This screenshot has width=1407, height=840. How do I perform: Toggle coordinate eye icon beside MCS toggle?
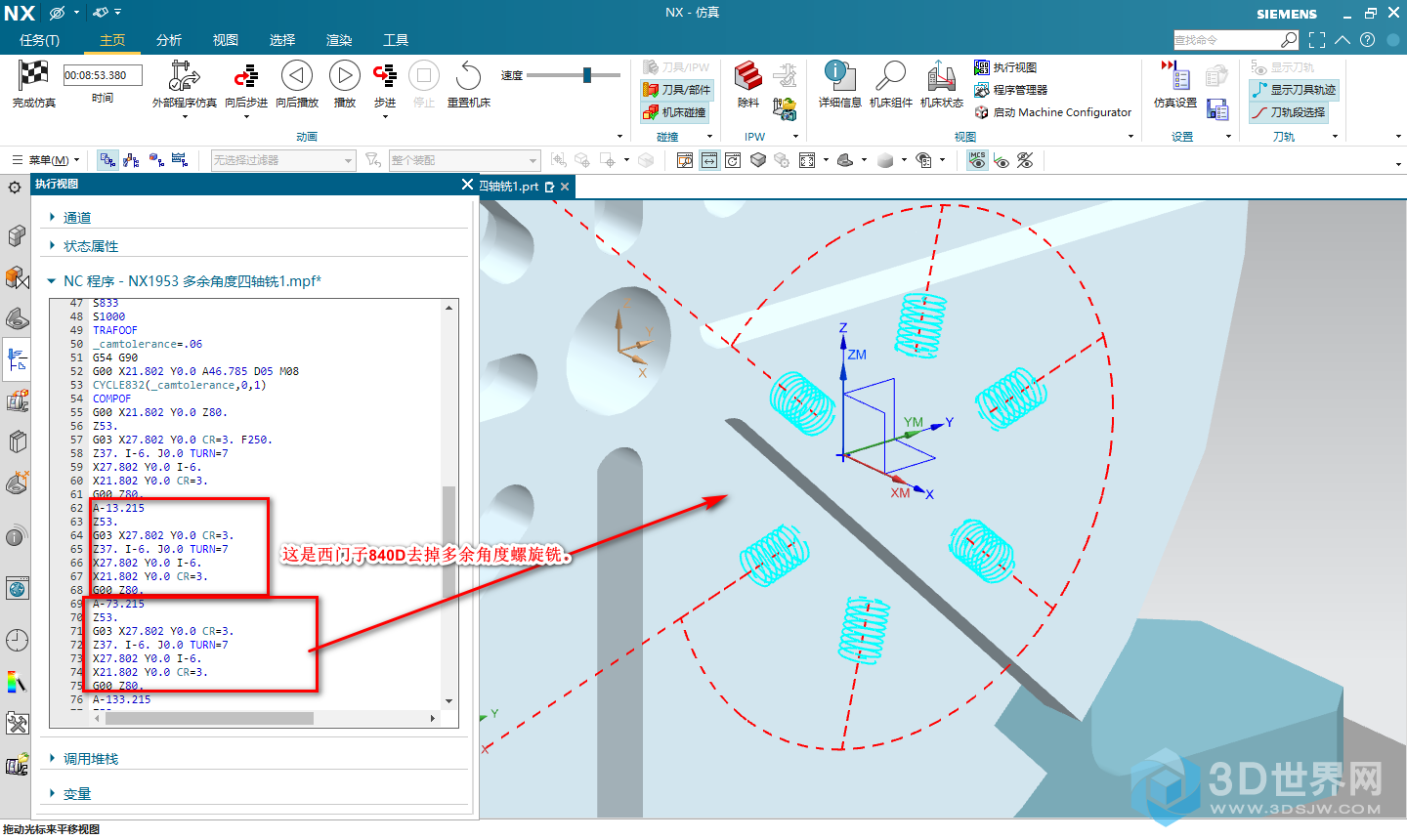tap(1002, 160)
